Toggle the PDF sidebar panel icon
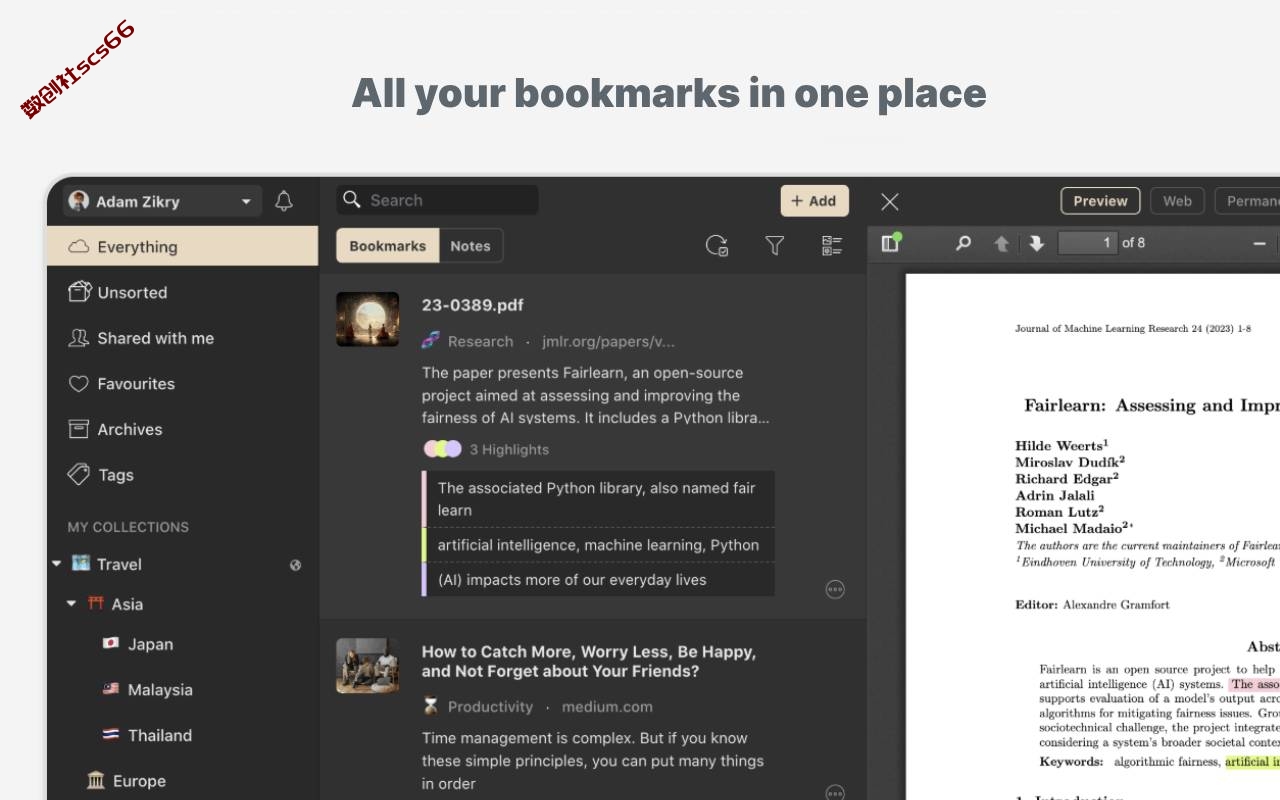This screenshot has height=800, width=1280. pyautogui.click(x=891, y=242)
